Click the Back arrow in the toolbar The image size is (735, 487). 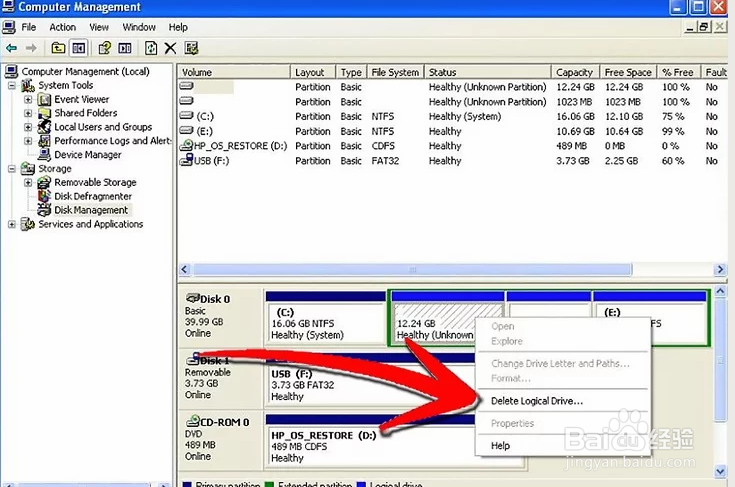pos(11,48)
